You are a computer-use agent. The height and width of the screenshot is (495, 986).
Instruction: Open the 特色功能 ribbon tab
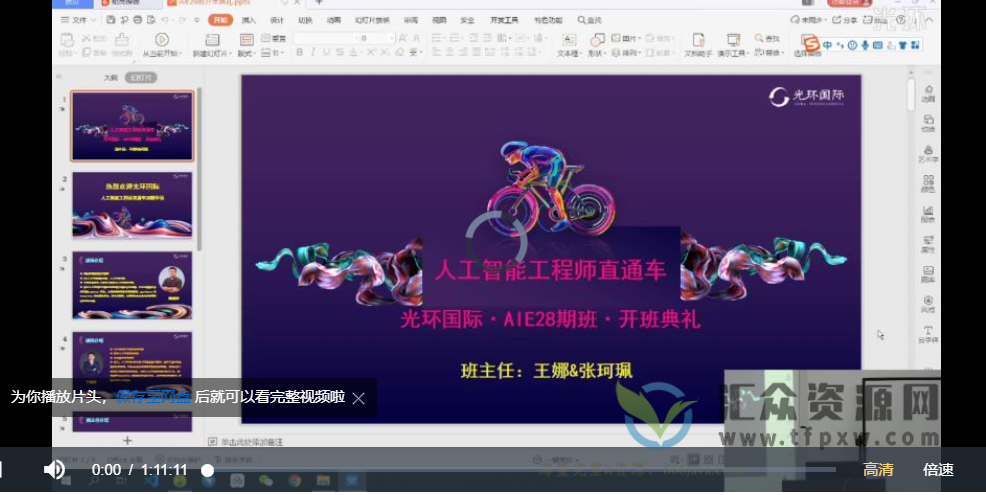pyautogui.click(x=548, y=20)
